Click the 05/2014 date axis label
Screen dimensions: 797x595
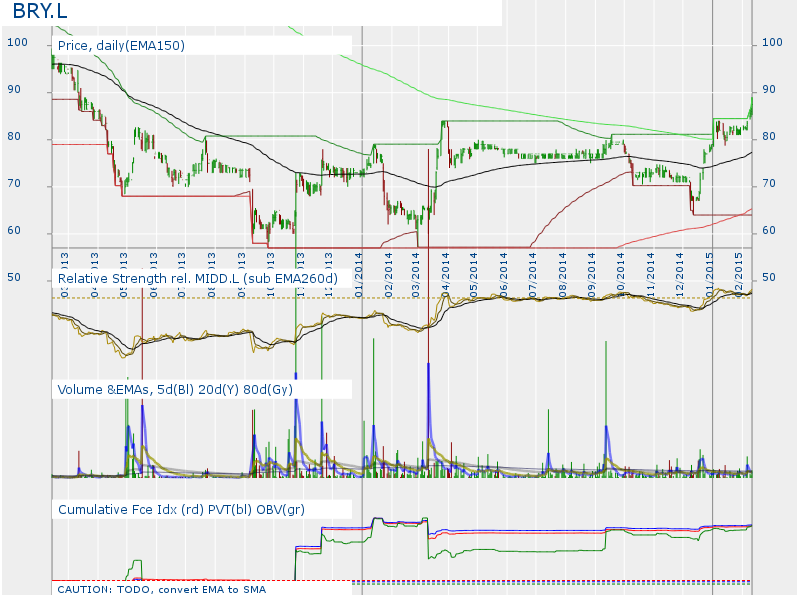(474, 274)
